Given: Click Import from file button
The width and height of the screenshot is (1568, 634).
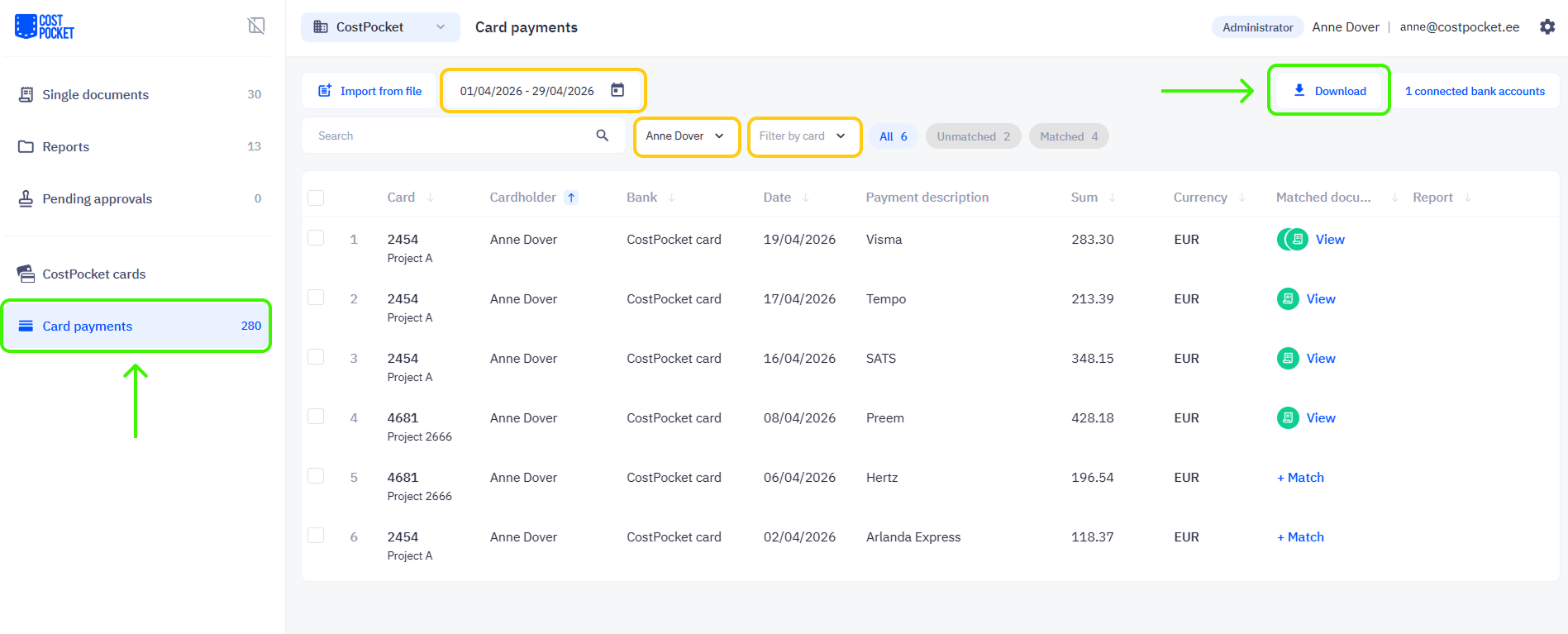Looking at the screenshot, I should click(370, 91).
